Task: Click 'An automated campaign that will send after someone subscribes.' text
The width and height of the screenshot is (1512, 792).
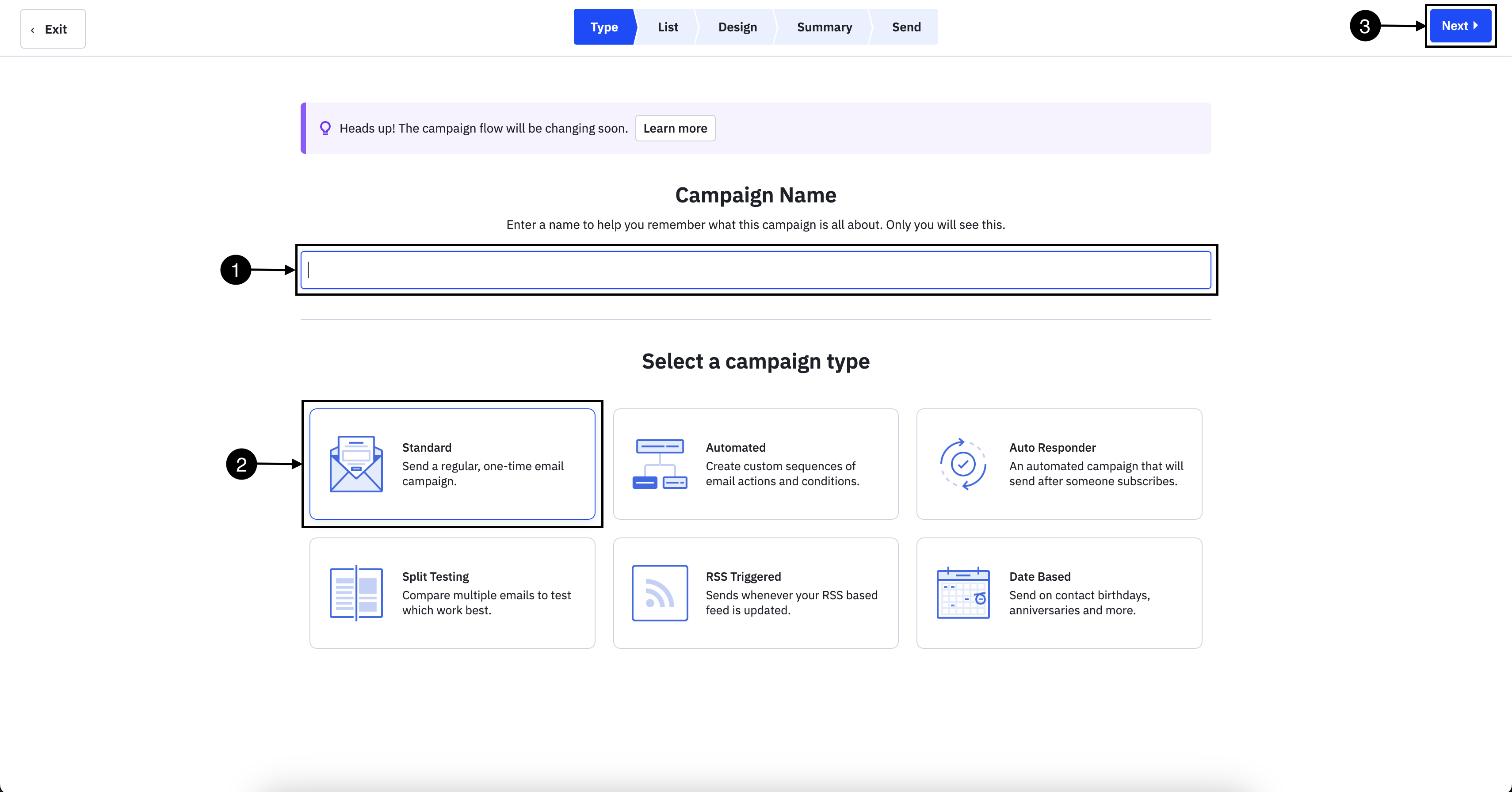Action: (x=1096, y=473)
